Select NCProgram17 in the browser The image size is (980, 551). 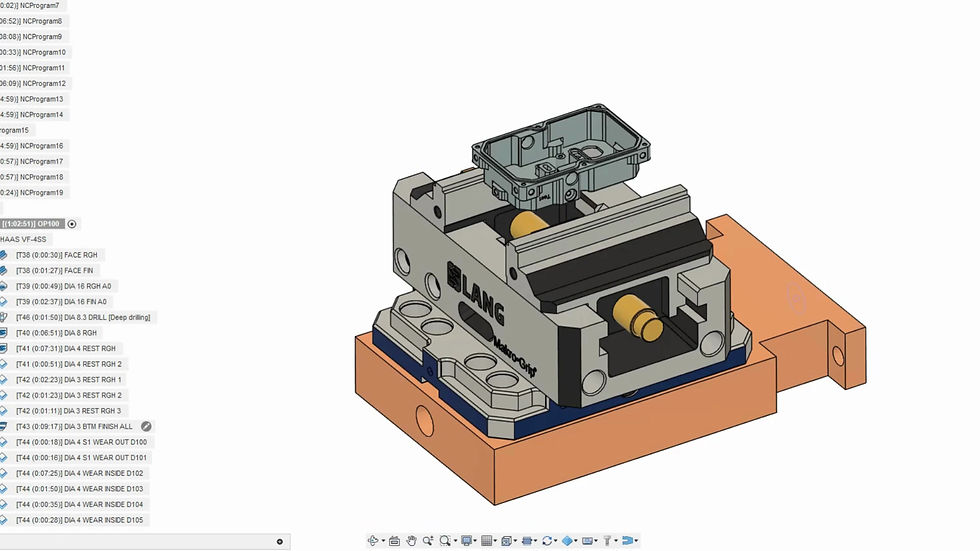click(x=33, y=162)
